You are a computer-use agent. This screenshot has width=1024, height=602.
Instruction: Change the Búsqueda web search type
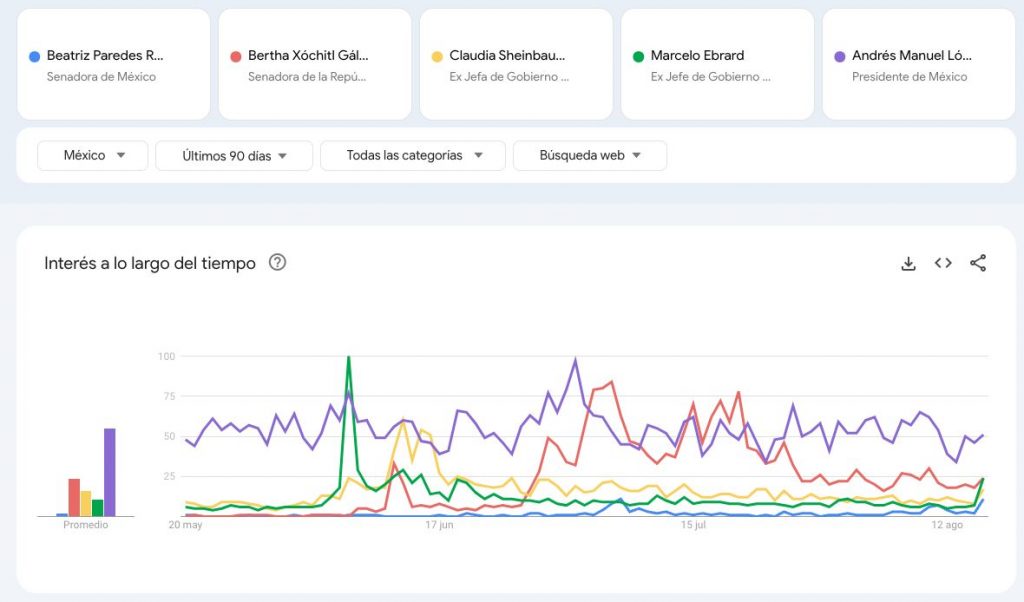click(589, 156)
